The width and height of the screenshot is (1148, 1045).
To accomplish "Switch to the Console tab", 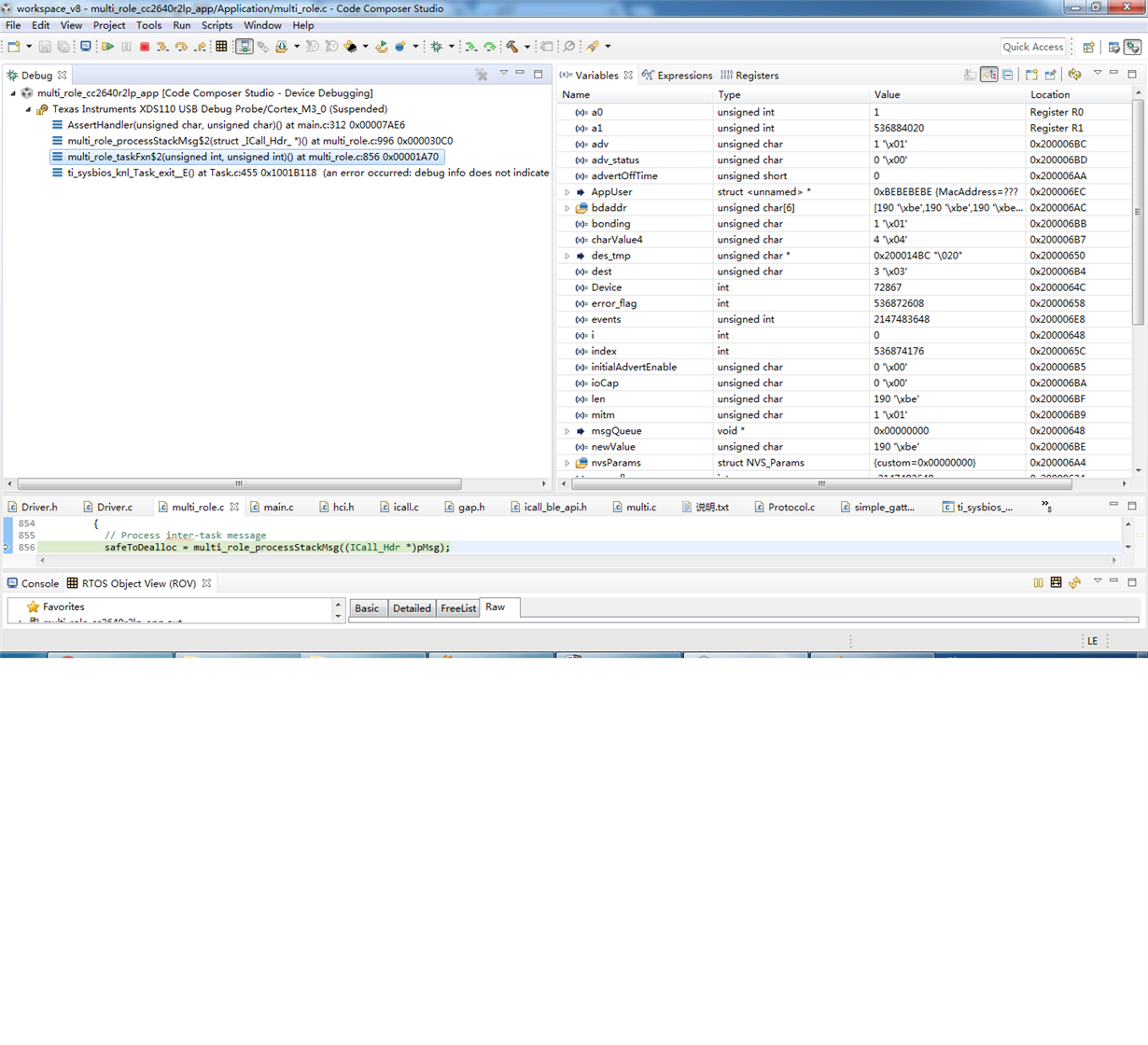I will 33,583.
